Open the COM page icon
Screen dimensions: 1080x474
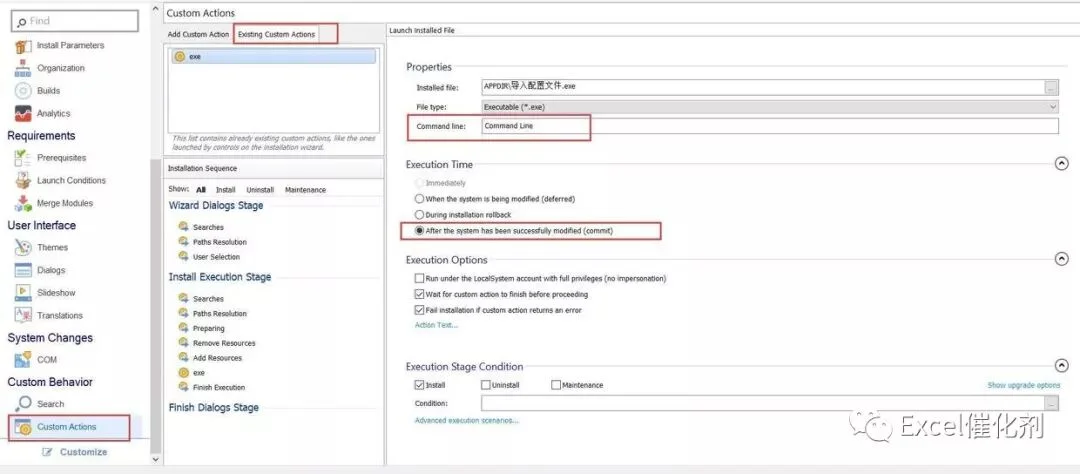pos(23,360)
